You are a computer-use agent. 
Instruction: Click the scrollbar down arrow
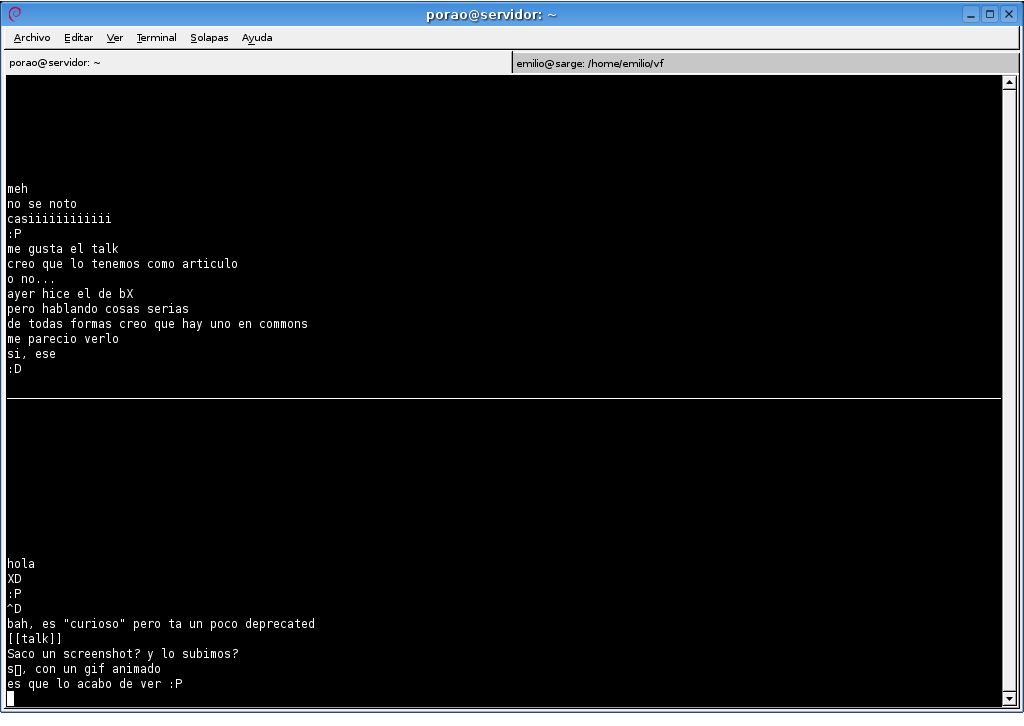tap(1009, 697)
